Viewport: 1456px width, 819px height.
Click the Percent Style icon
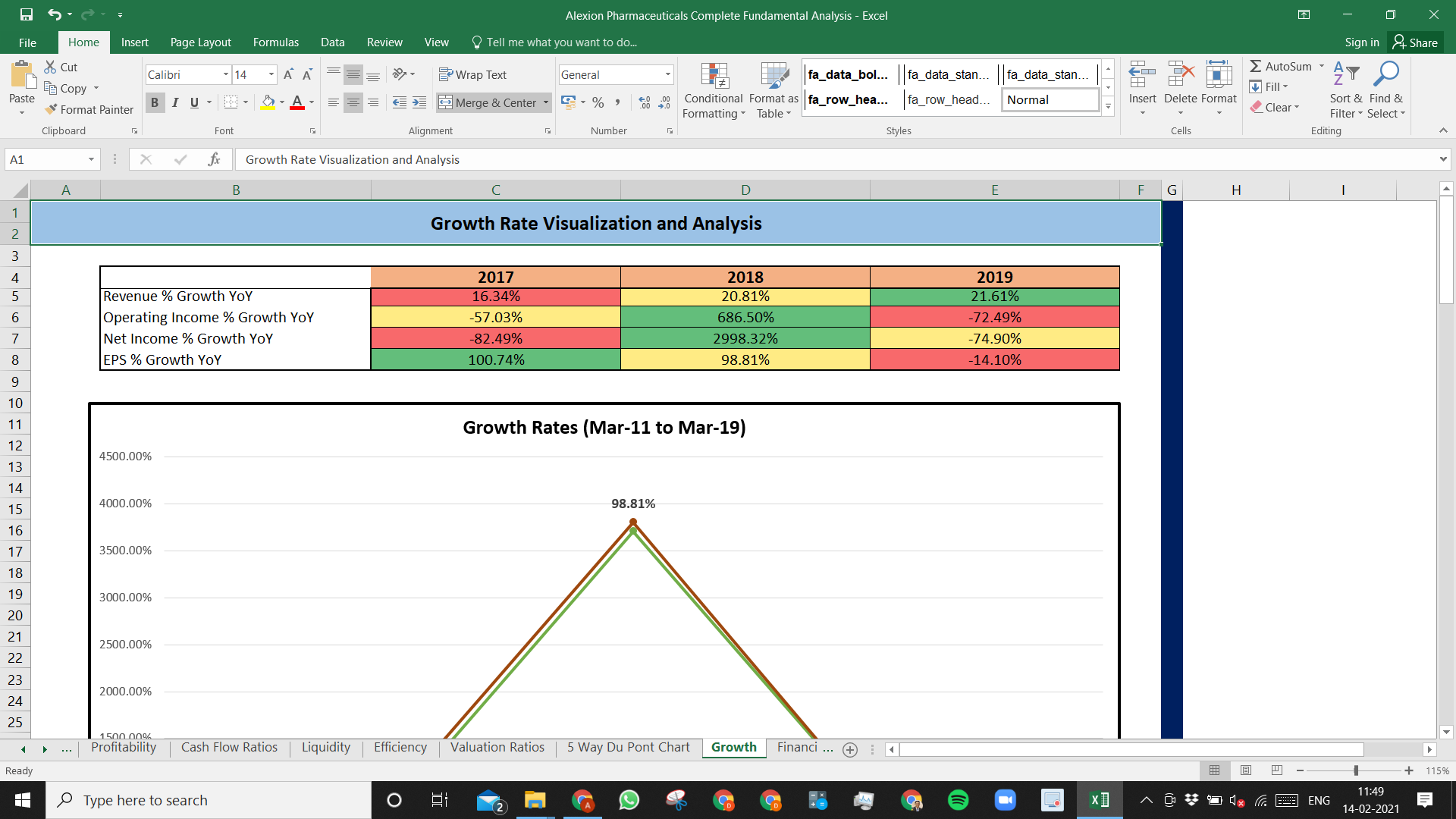click(598, 102)
